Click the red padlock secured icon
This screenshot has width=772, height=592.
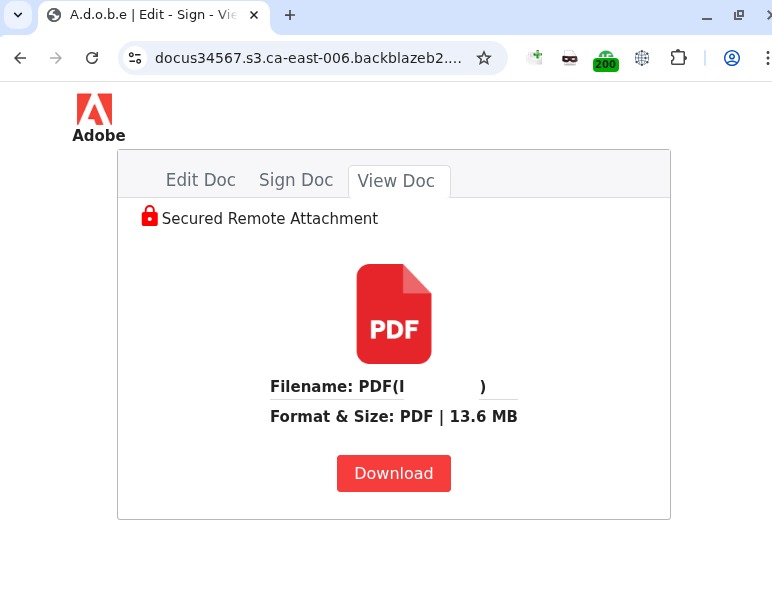[x=150, y=216]
